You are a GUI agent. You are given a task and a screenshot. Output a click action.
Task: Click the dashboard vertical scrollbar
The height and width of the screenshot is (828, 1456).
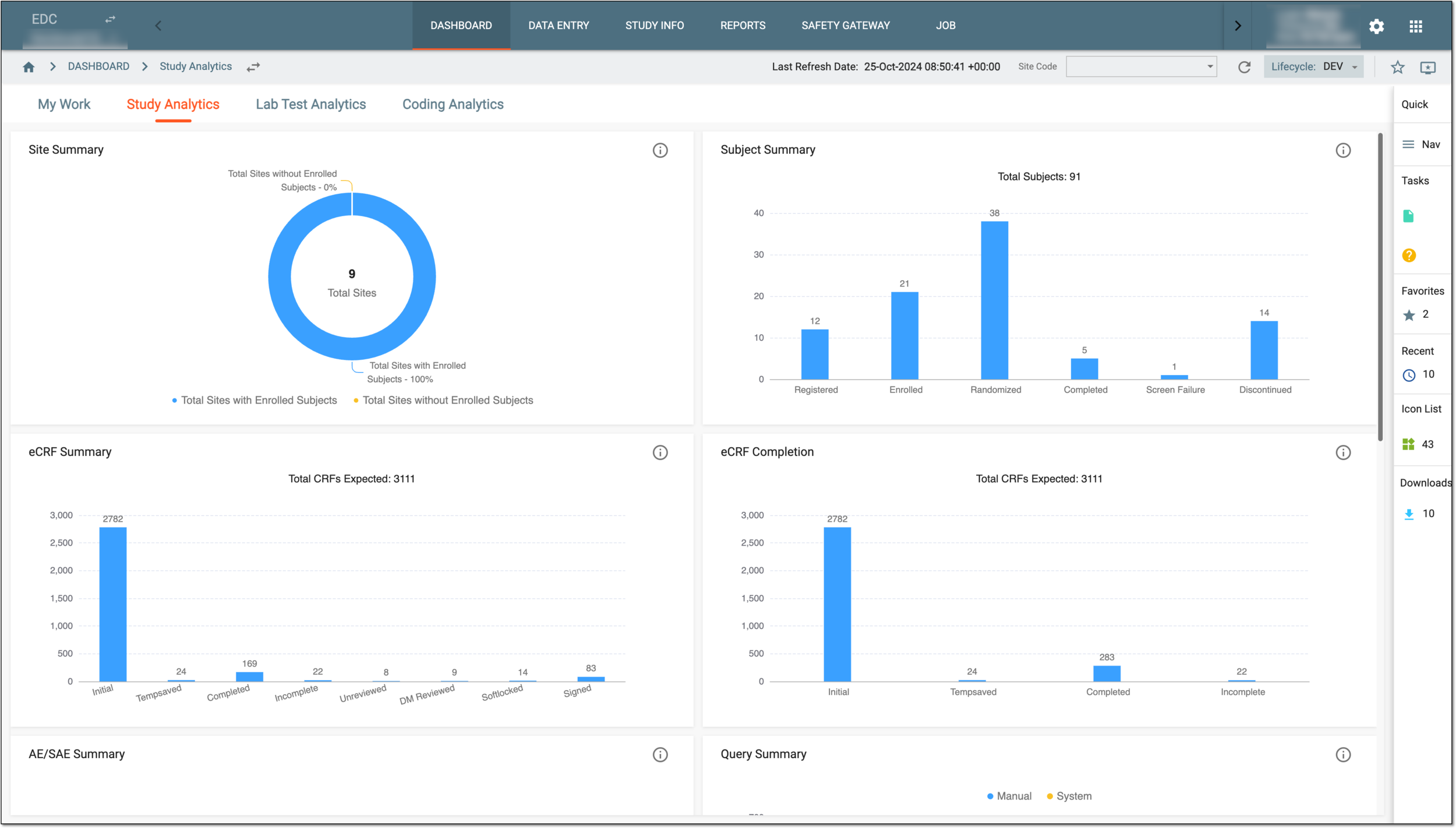(1380, 287)
